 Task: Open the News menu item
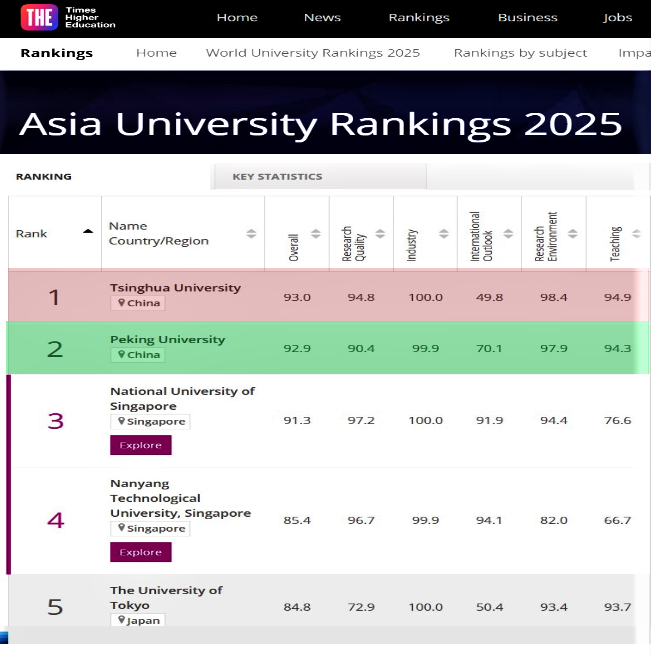click(322, 17)
